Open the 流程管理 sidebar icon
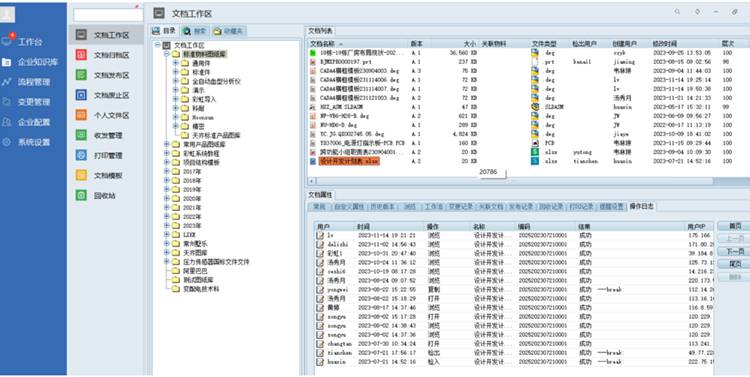The width and height of the screenshot is (750, 377). (7, 82)
